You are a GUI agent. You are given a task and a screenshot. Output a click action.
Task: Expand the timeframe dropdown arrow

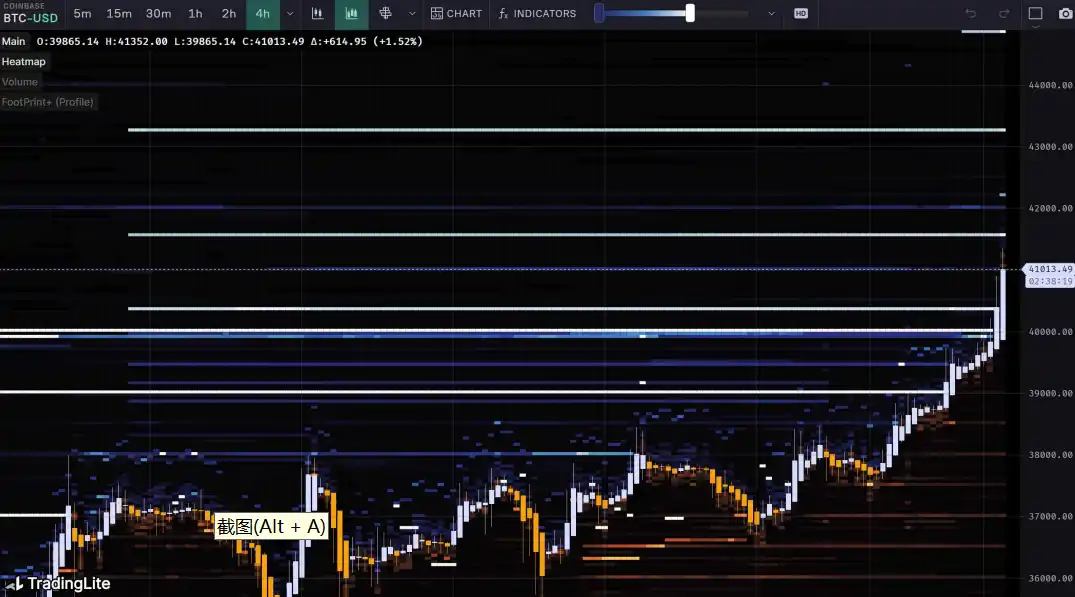(x=290, y=14)
